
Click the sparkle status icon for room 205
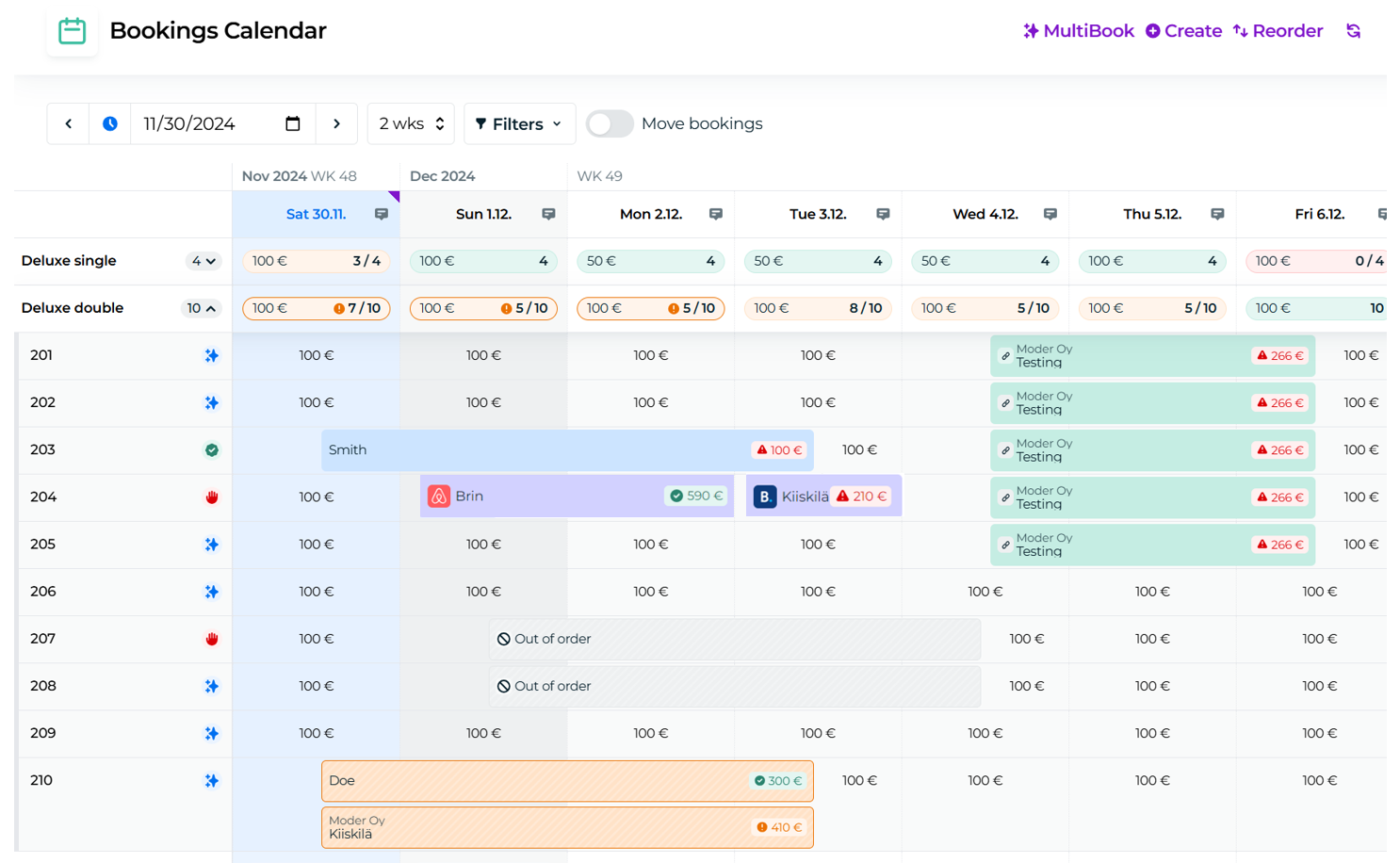click(212, 545)
